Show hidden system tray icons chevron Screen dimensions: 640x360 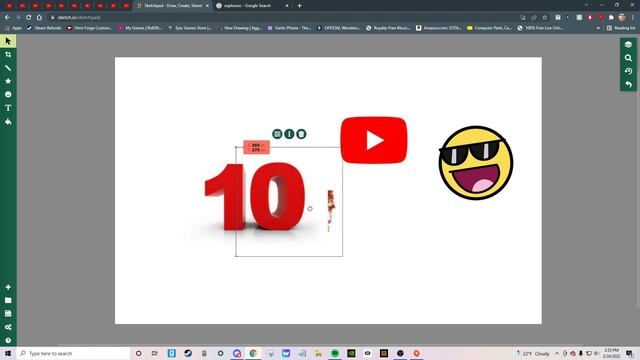[x=557, y=353]
